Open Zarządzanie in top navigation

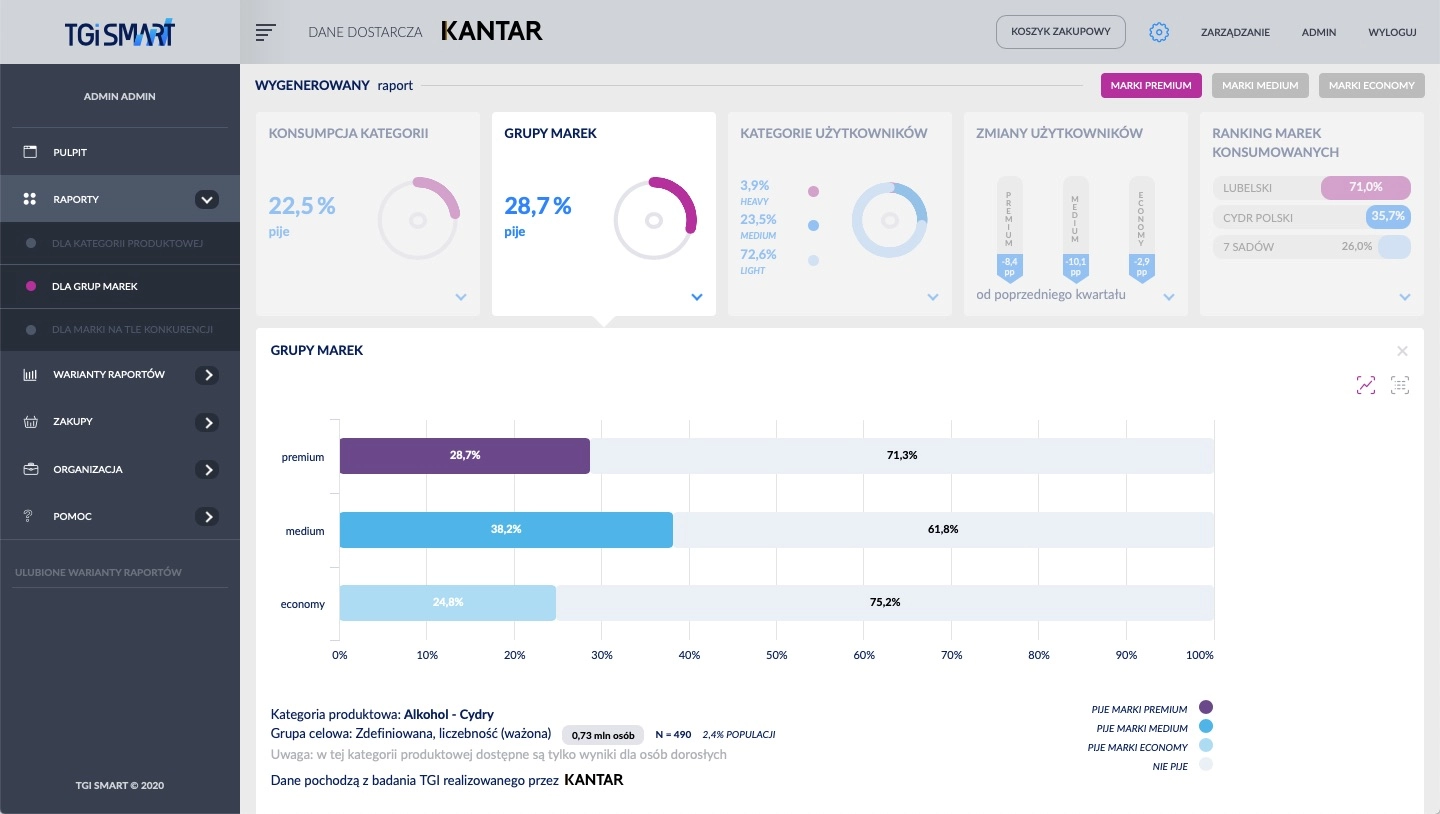click(1235, 32)
